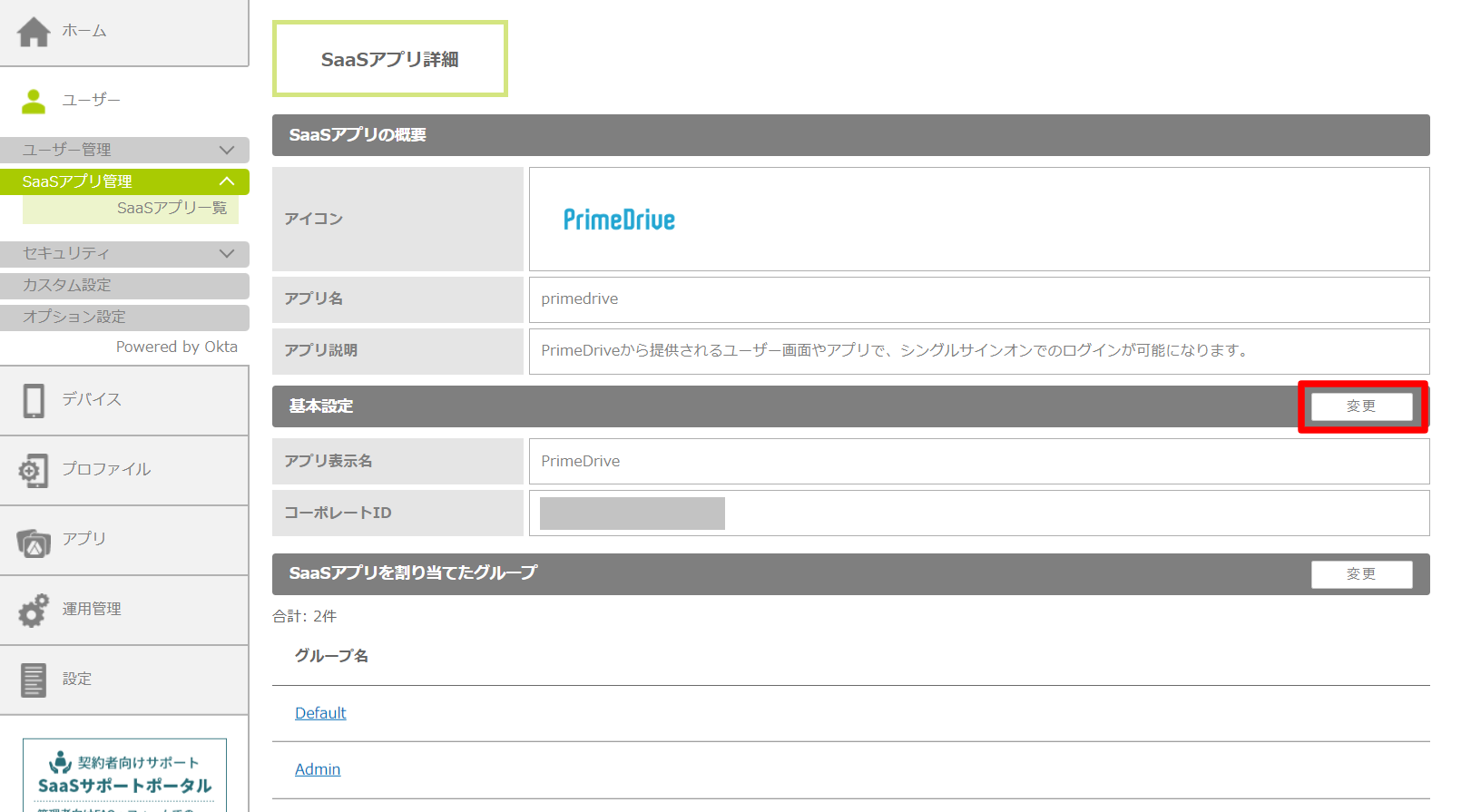This screenshot has width=1481, height=812.
Task: Click the Operations management gears icon
Action: pos(34,610)
